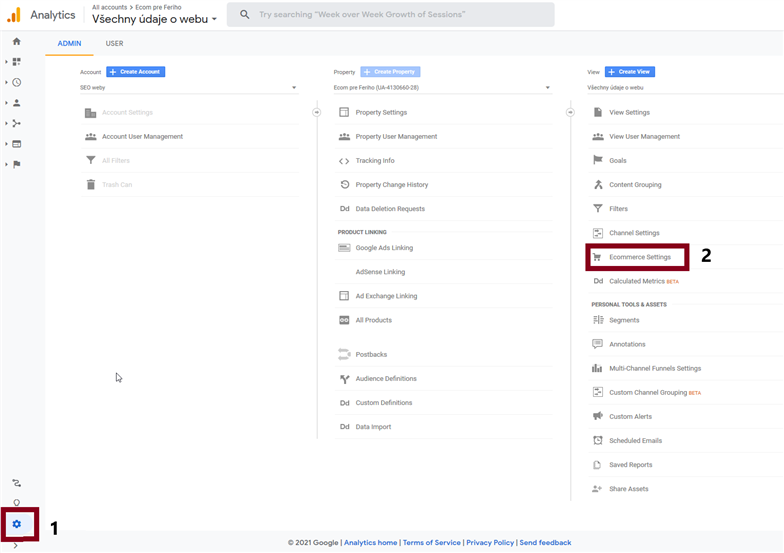Click the Trash Can icon
This screenshot has width=784, height=553.
(90, 184)
